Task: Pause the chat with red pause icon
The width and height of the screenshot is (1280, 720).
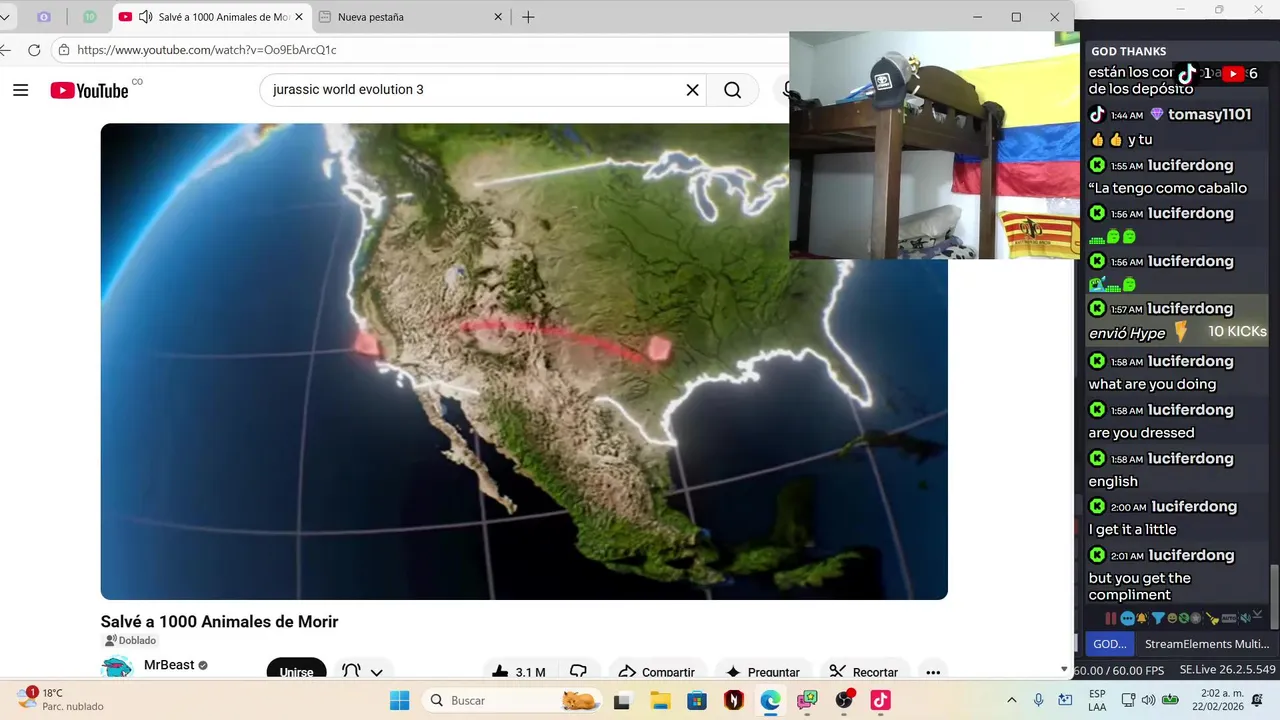Action: point(1111,619)
